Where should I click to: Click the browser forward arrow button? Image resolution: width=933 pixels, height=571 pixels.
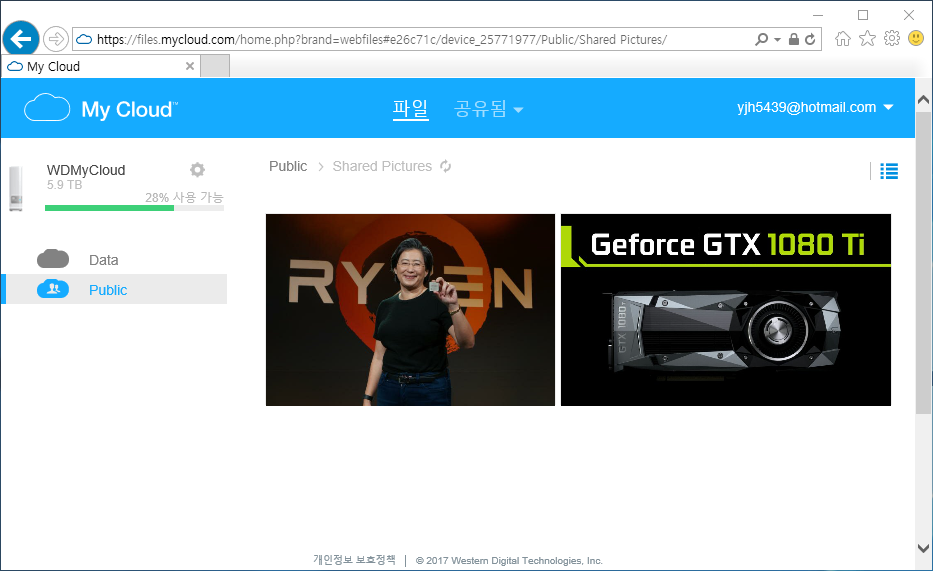56,39
